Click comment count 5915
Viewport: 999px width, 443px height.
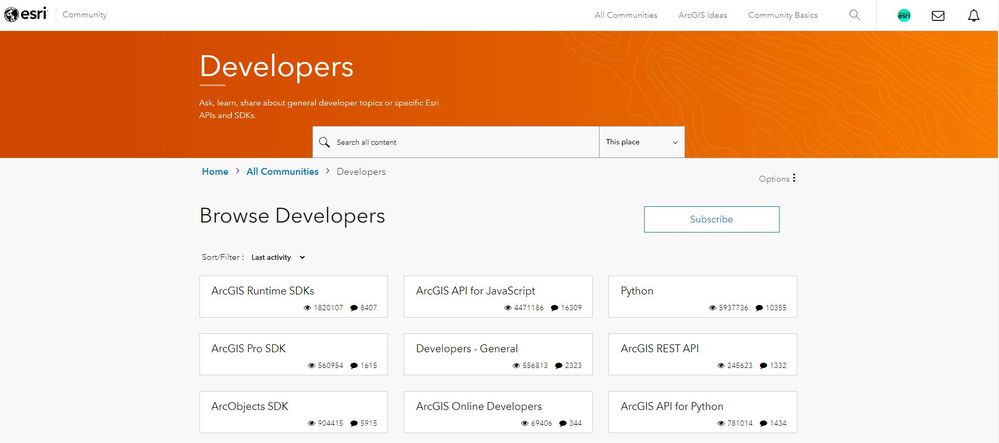369,423
